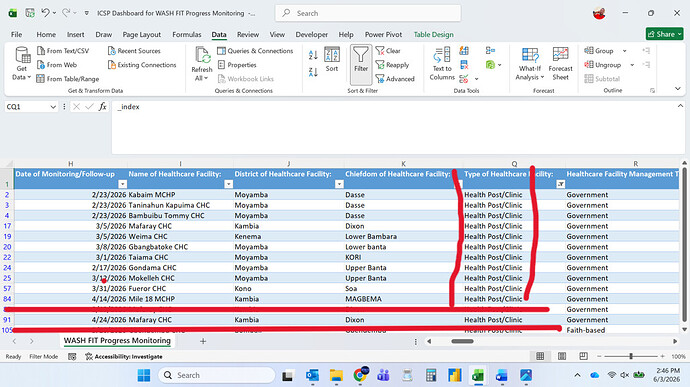Switch to the Formulas tab
Viewport: 690px width, 387px height.
187,34
